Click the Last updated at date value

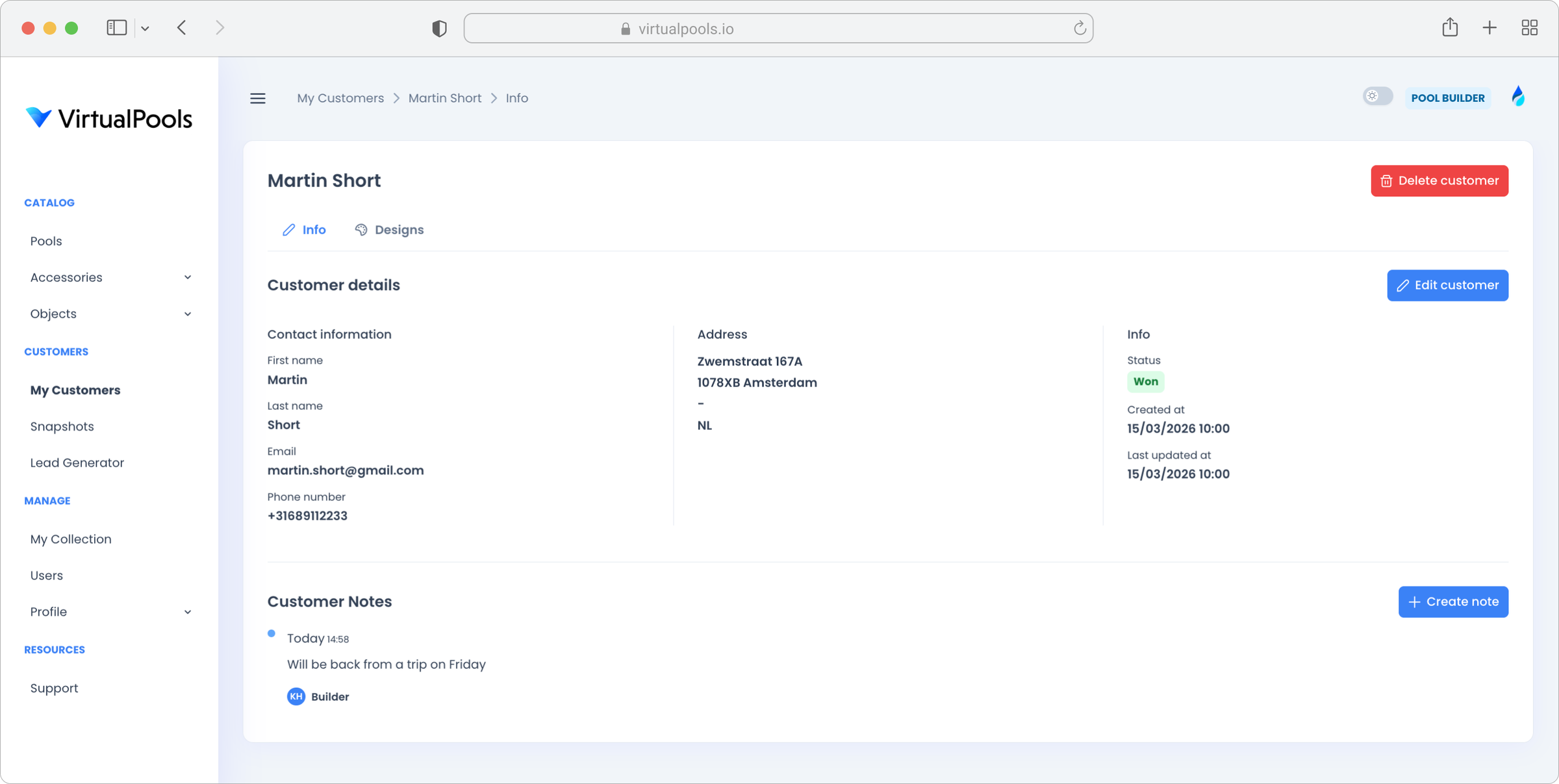coord(1178,474)
